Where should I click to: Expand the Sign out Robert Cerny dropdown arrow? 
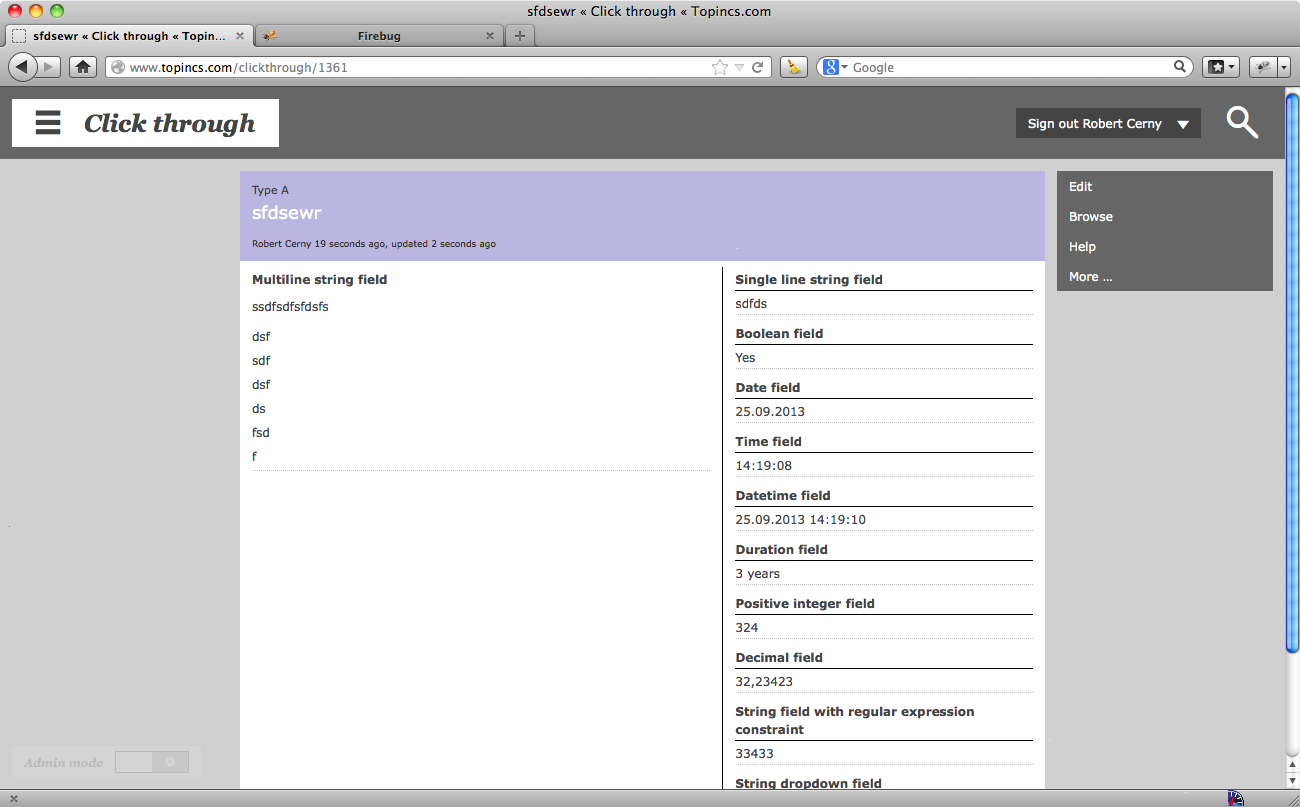(x=1182, y=124)
